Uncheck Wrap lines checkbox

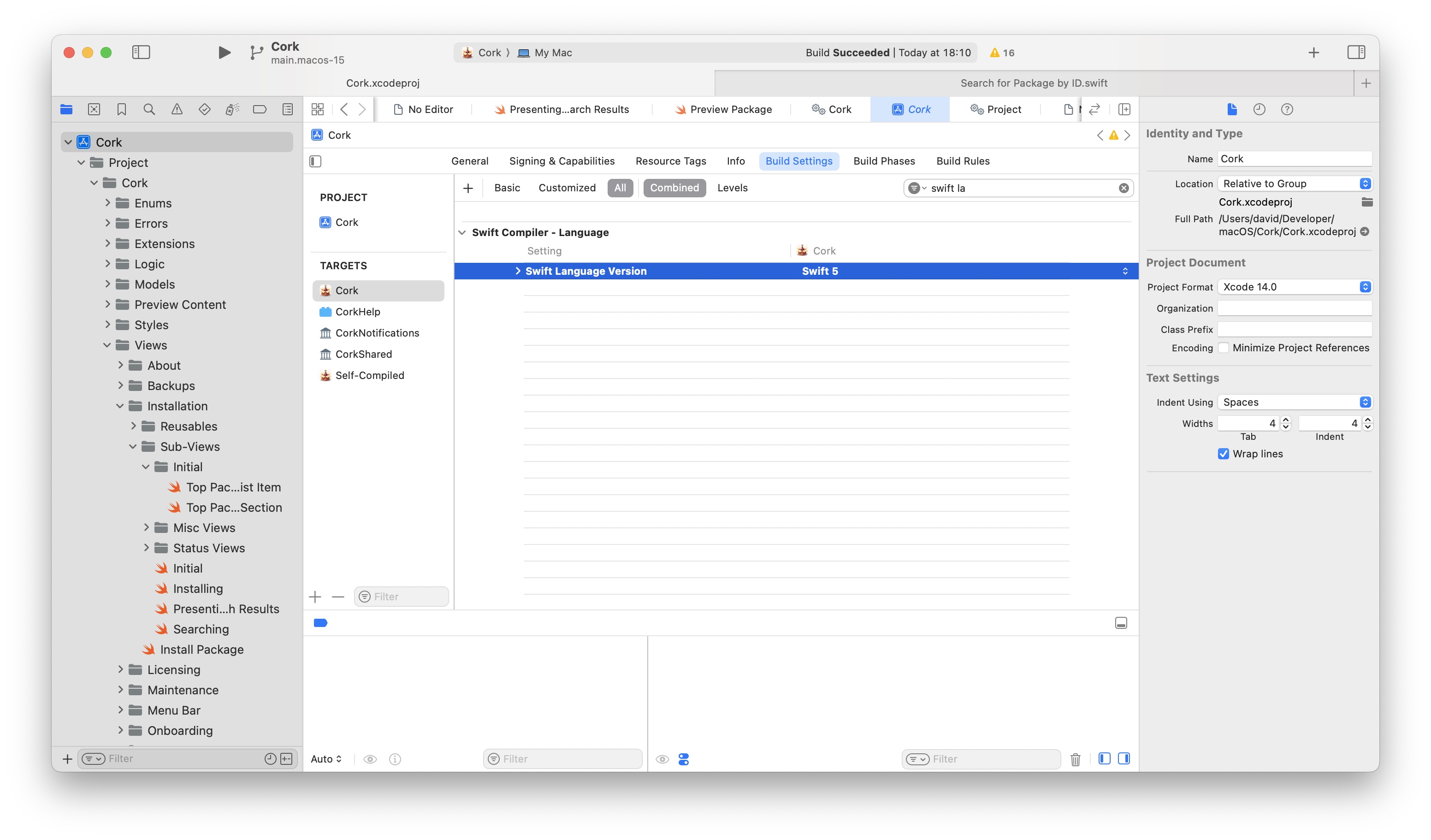pos(1223,454)
